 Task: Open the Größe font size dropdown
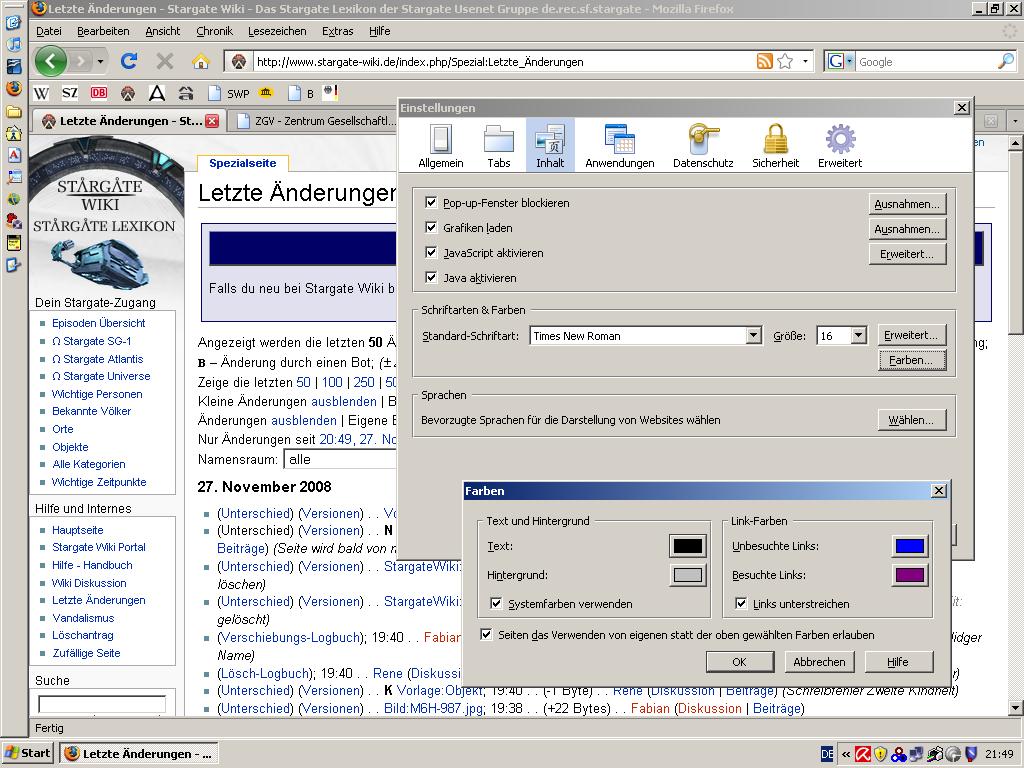858,336
